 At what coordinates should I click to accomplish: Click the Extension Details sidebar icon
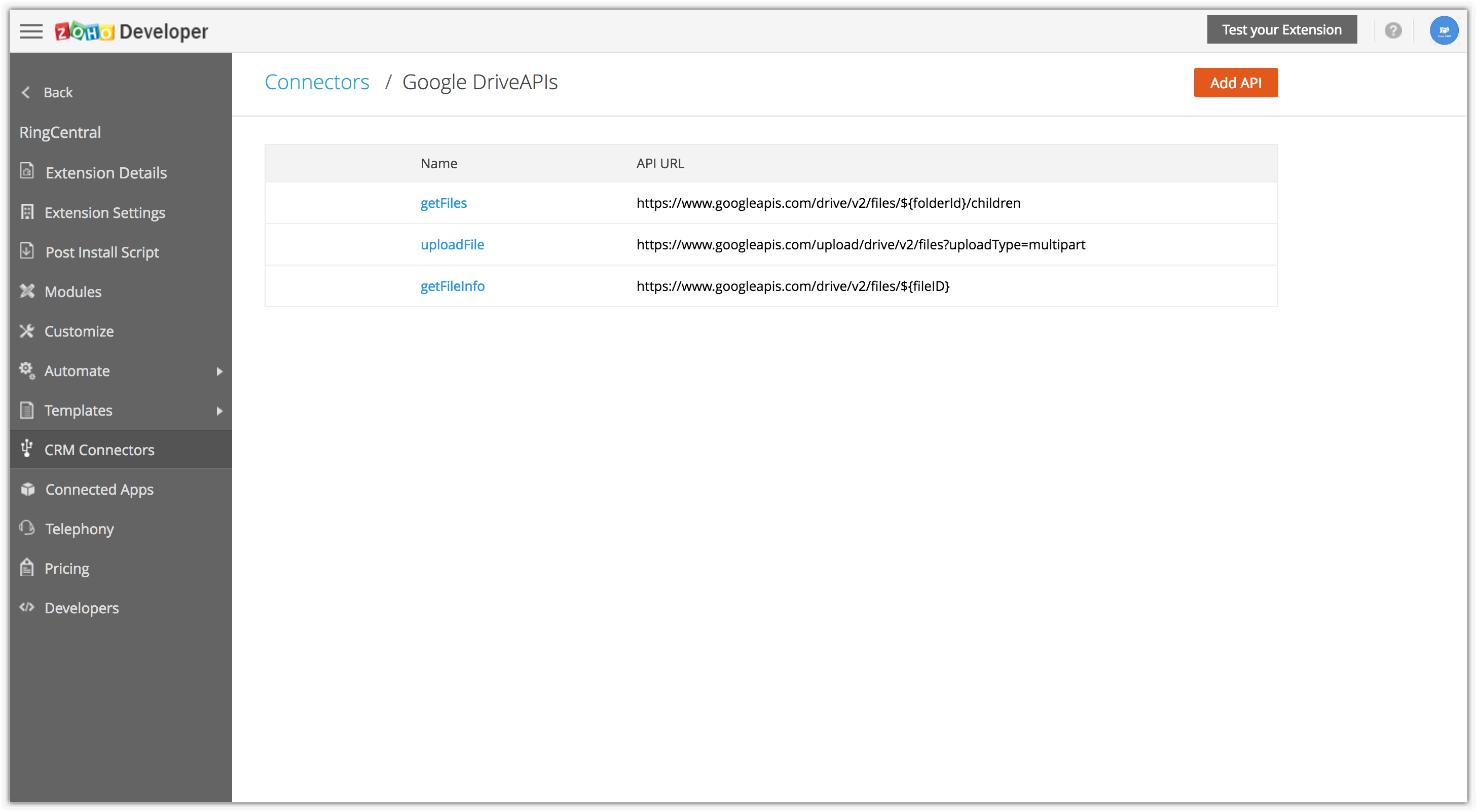[x=27, y=171]
